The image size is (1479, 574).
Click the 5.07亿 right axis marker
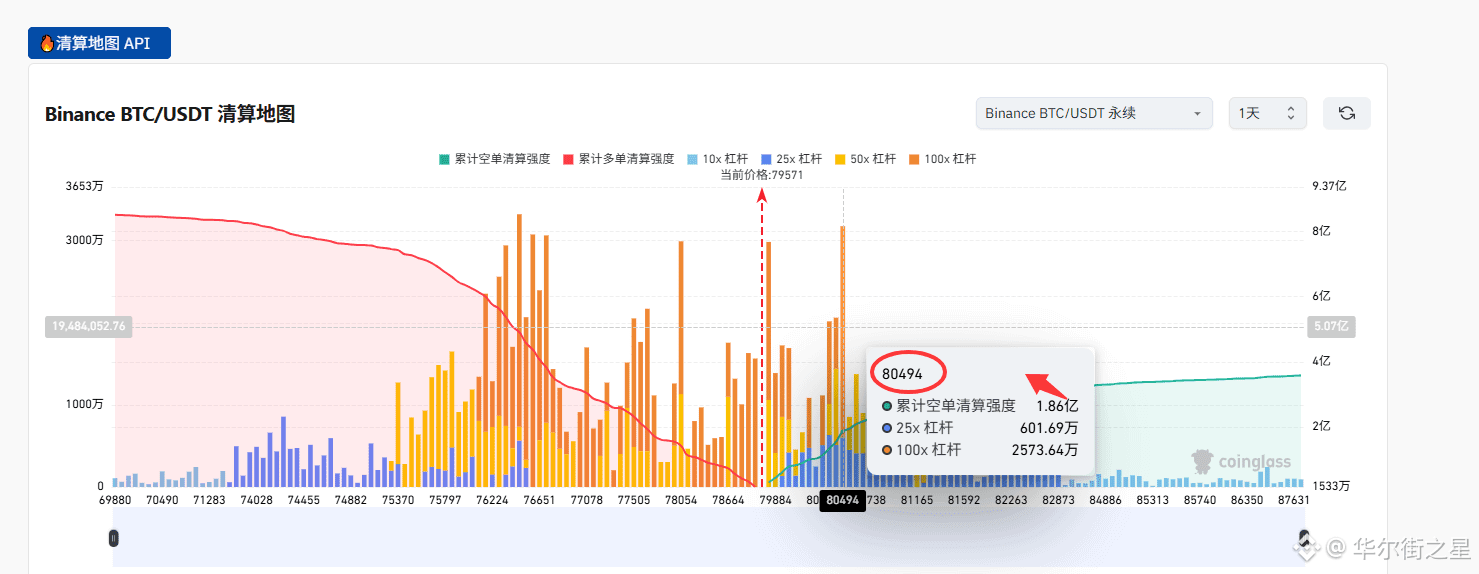tap(1331, 326)
